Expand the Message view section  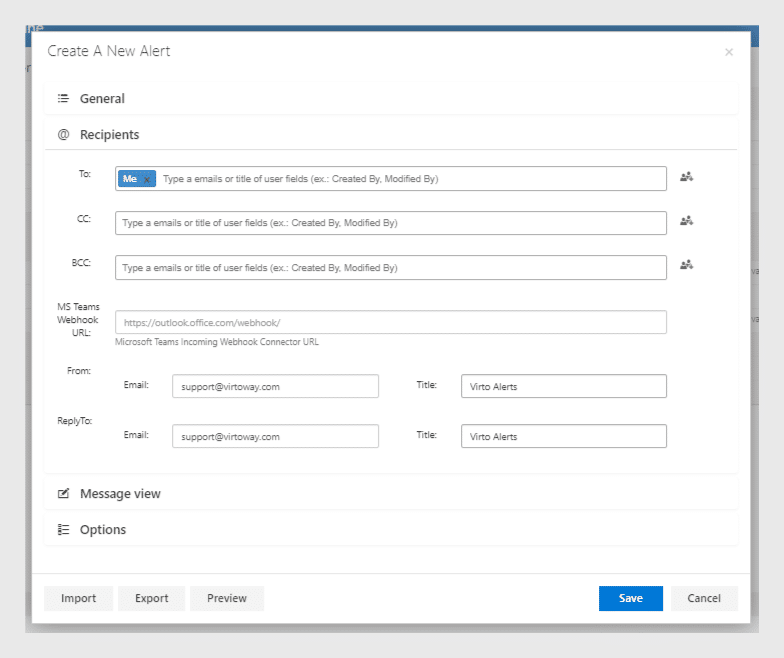point(391,494)
